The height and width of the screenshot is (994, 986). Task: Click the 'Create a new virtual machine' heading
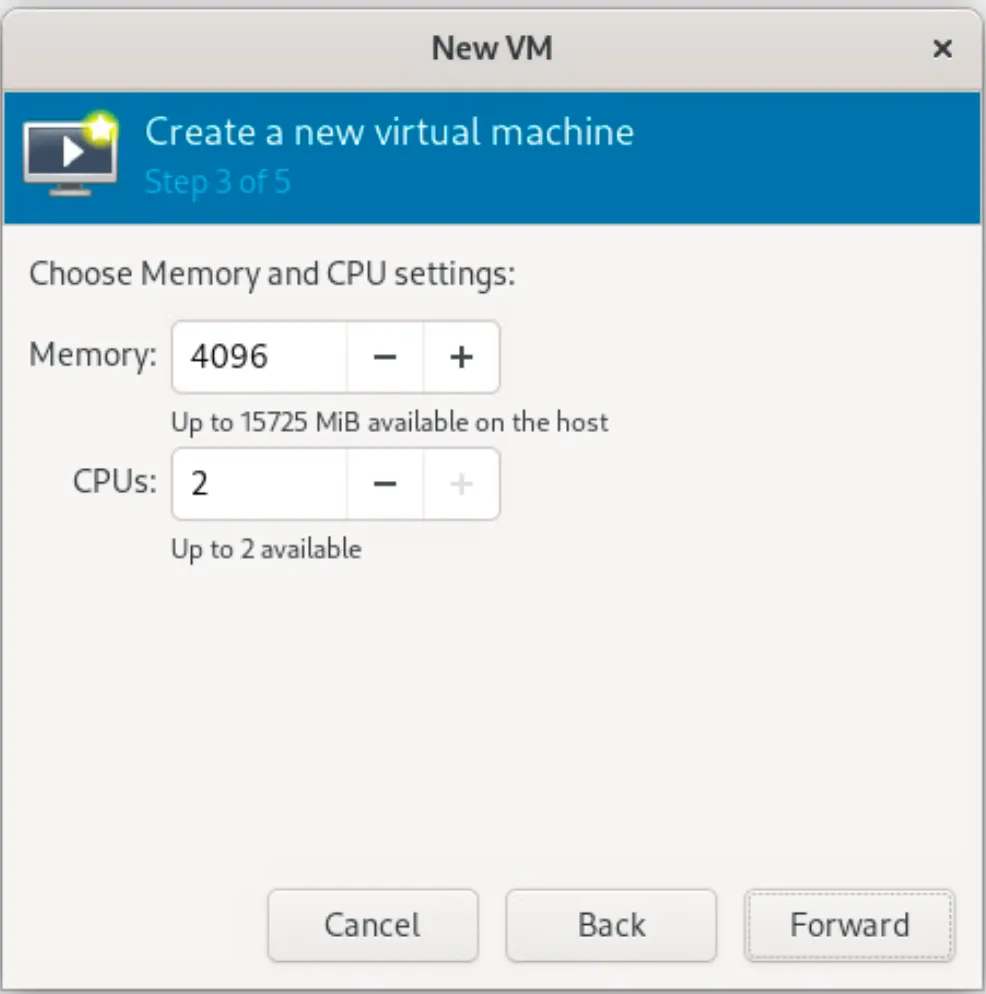389,132
